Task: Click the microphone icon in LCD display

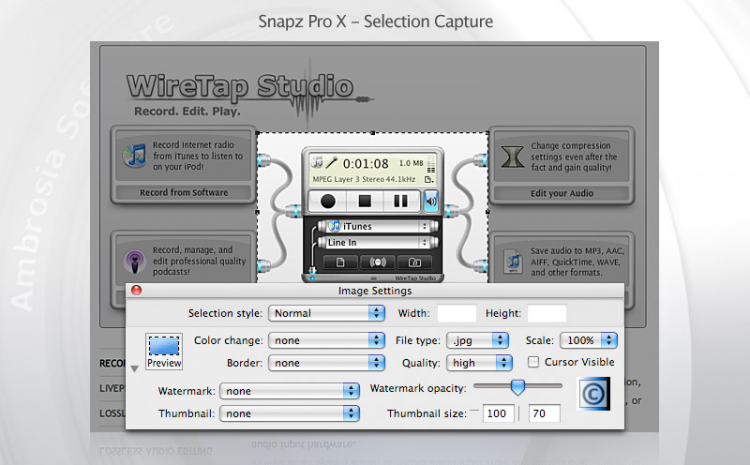Action: point(331,163)
